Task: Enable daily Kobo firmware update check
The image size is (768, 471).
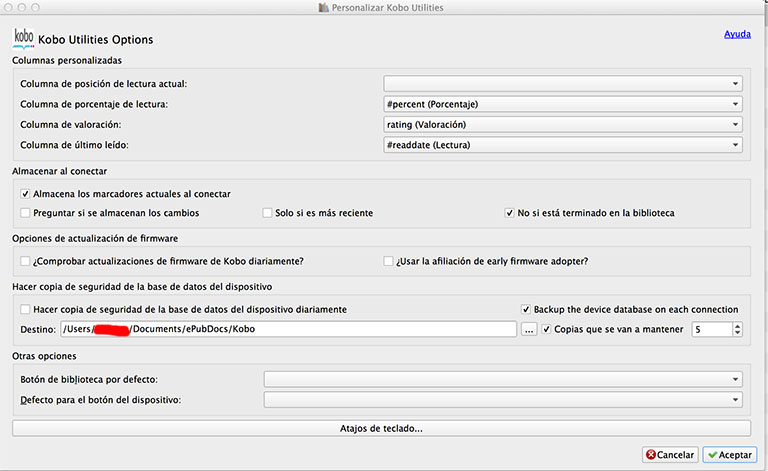Action: [25, 261]
